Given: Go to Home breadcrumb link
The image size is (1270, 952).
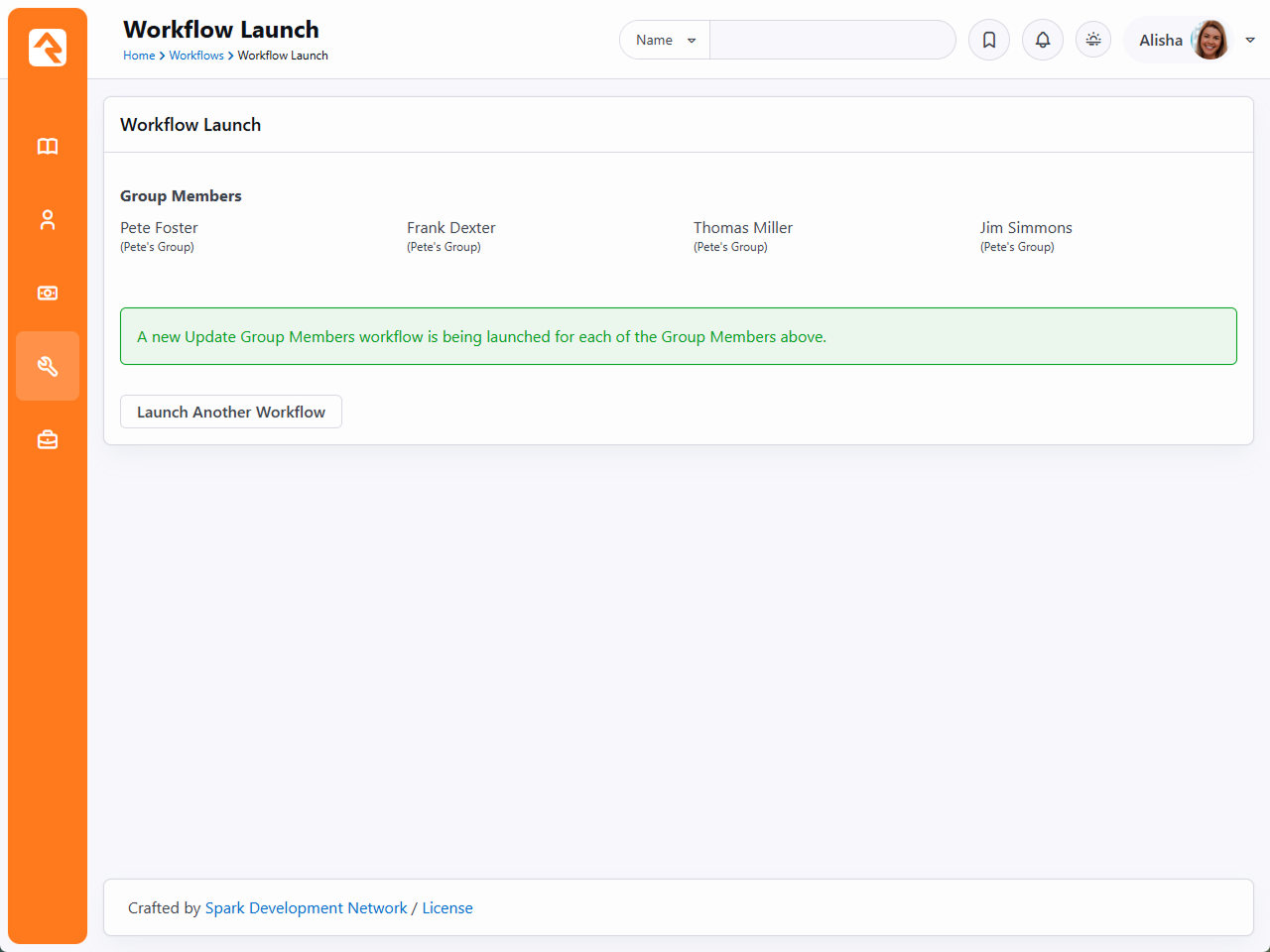Looking at the screenshot, I should click(x=139, y=56).
